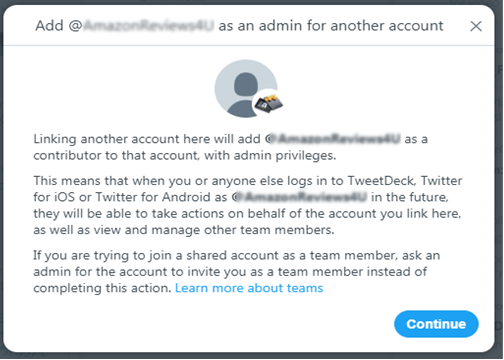Click the paragraph starting 'This means that'
This screenshot has width=504, height=360.
pos(248,205)
